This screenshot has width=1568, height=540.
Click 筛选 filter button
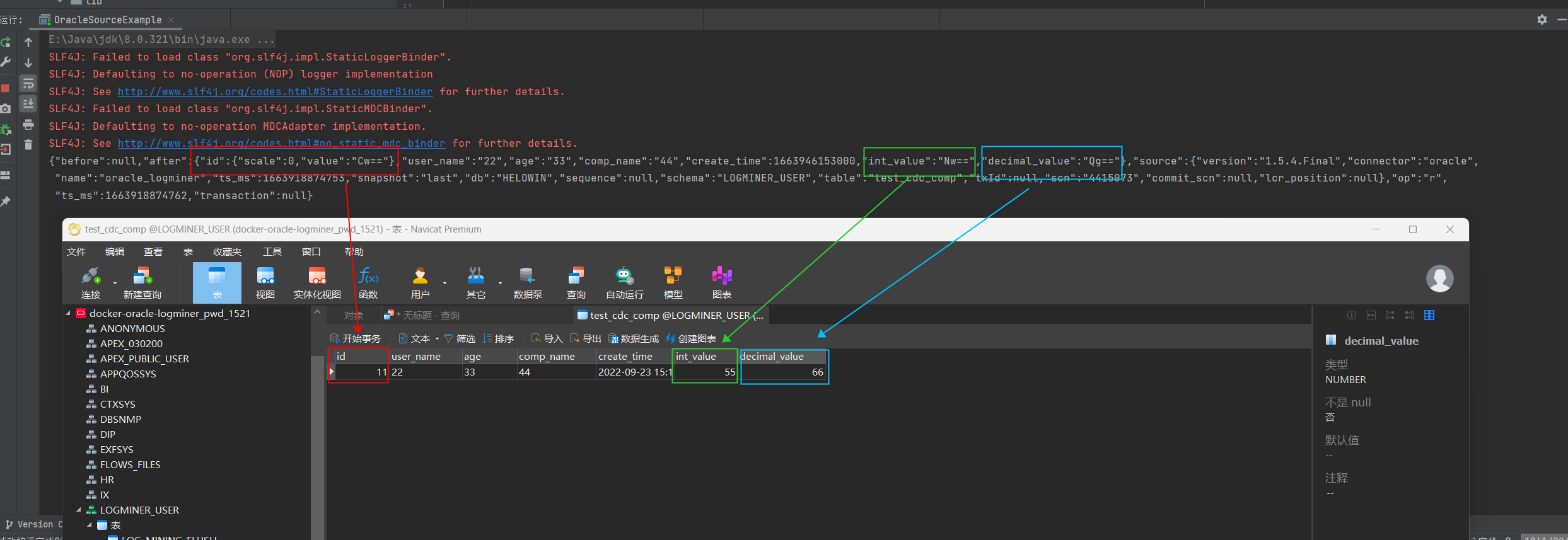[460, 339]
